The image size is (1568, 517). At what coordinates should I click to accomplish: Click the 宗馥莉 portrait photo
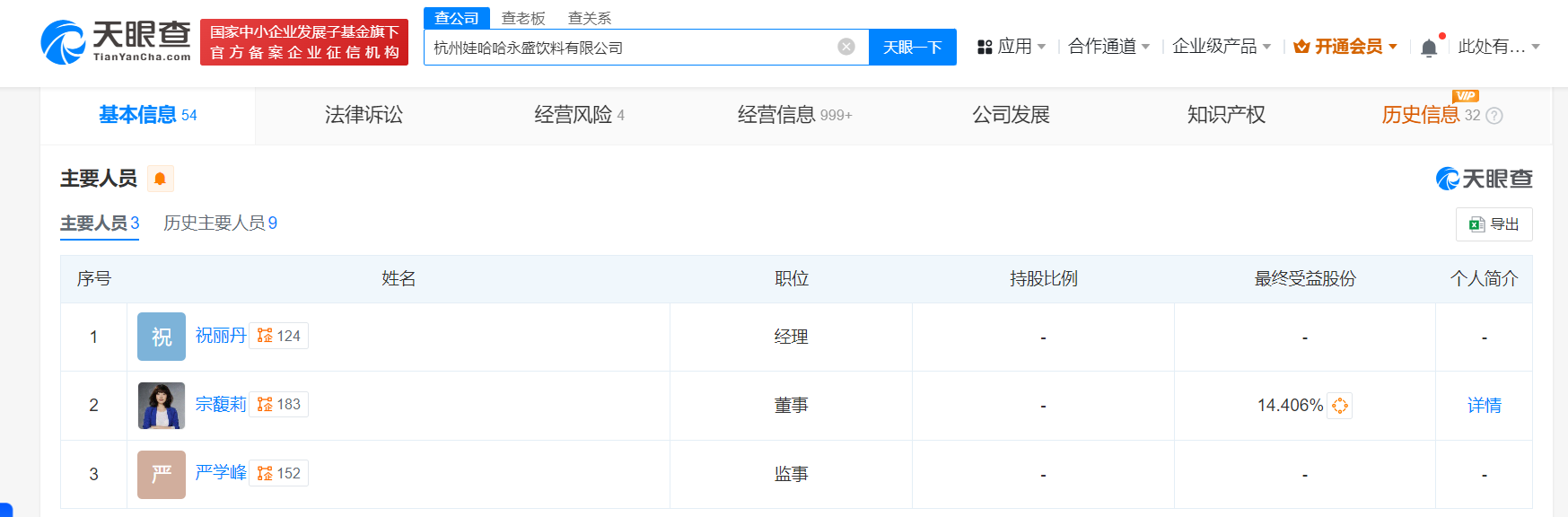(162, 406)
